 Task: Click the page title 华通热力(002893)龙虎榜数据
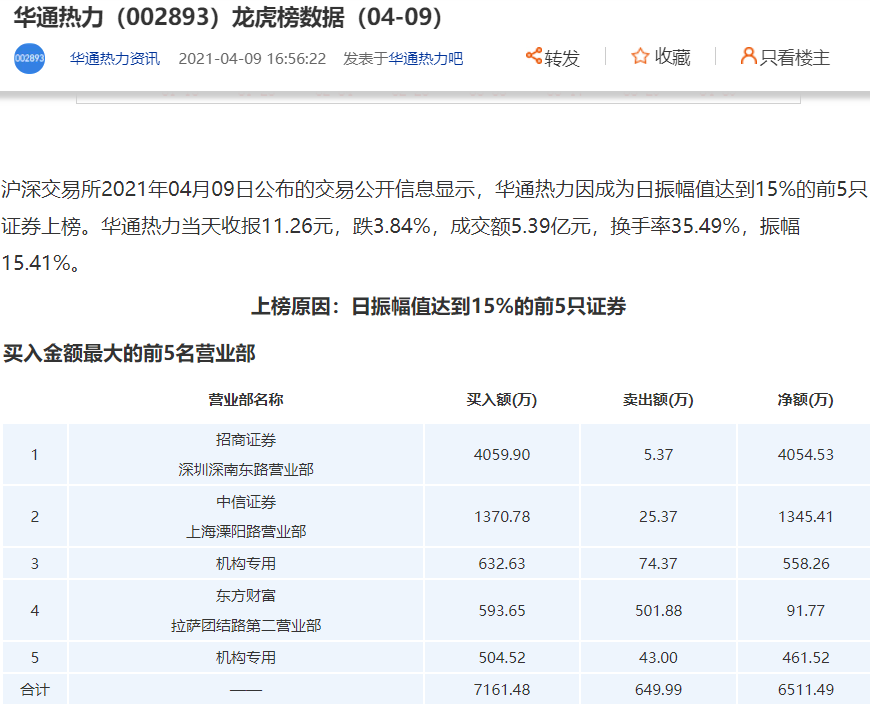pyautogui.click(x=227, y=17)
